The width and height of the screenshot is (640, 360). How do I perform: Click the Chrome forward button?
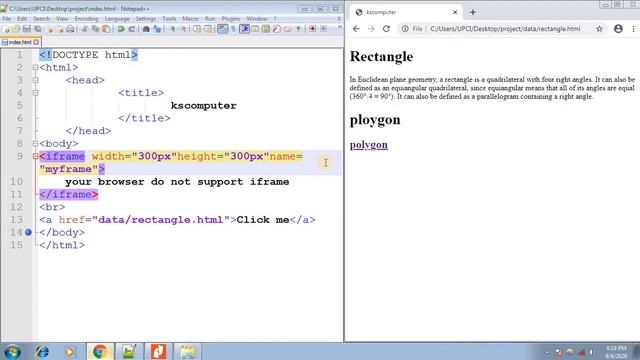click(371, 29)
